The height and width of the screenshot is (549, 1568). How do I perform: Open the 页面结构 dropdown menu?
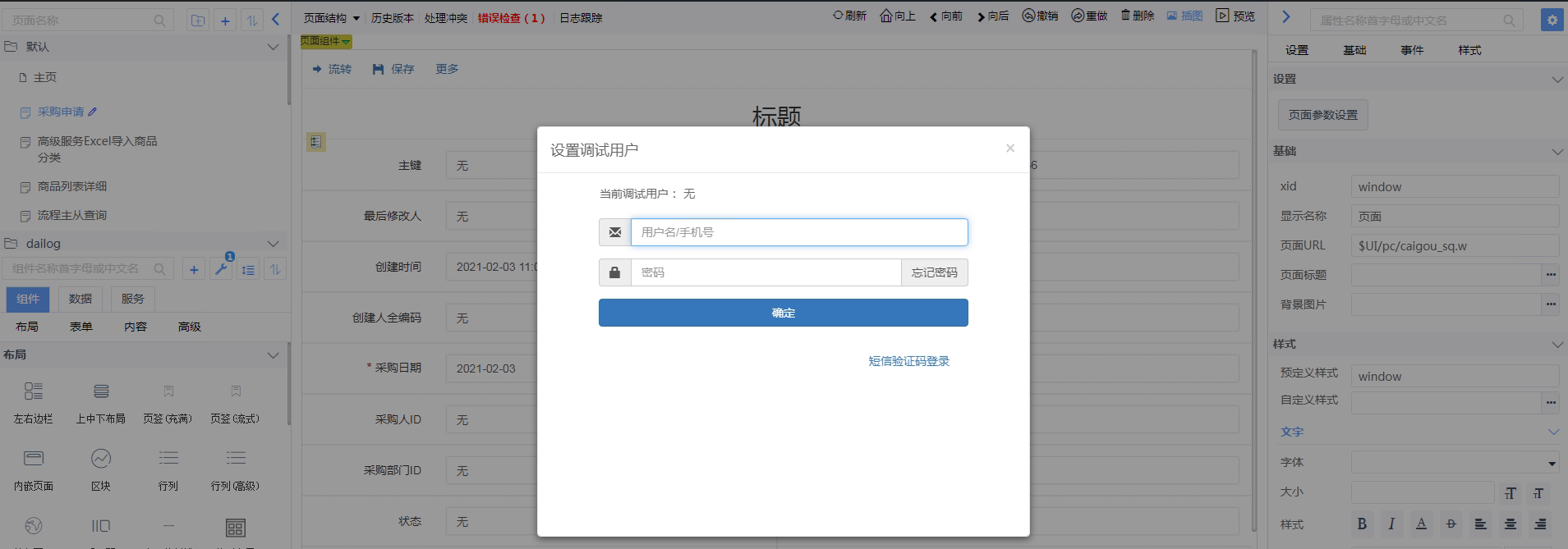click(332, 18)
